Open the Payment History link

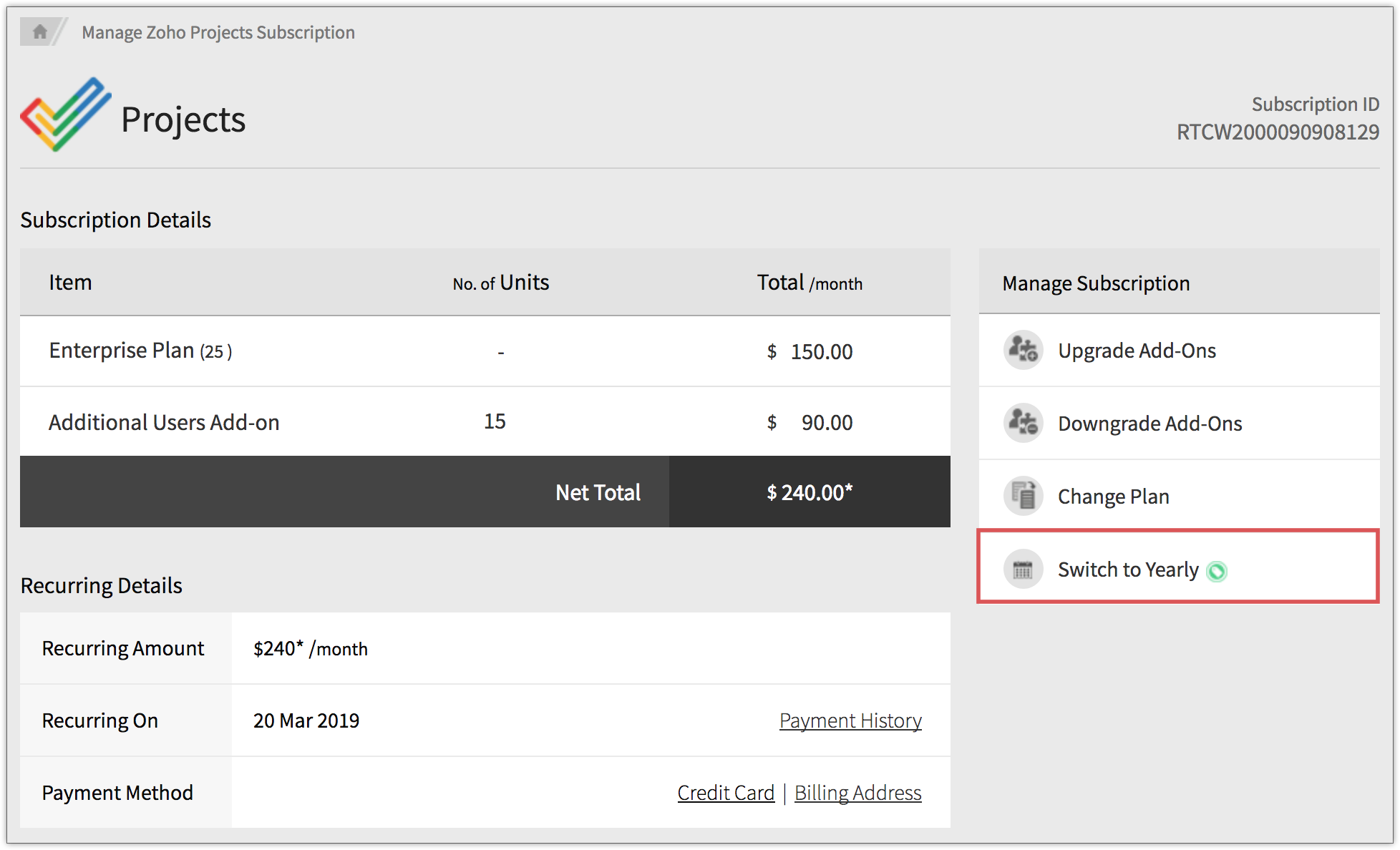pyautogui.click(x=850, y=720)
